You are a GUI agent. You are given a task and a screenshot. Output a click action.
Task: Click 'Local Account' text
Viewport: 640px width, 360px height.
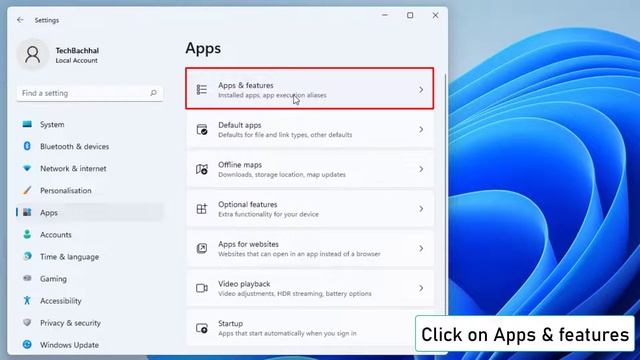click(76, 60)
